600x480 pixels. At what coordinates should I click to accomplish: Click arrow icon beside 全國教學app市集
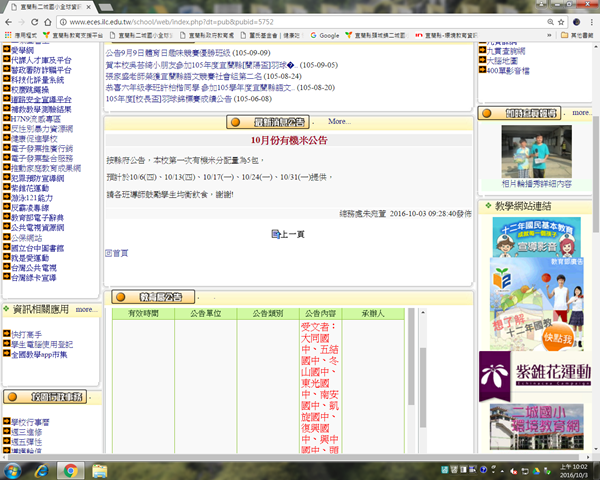7,354
